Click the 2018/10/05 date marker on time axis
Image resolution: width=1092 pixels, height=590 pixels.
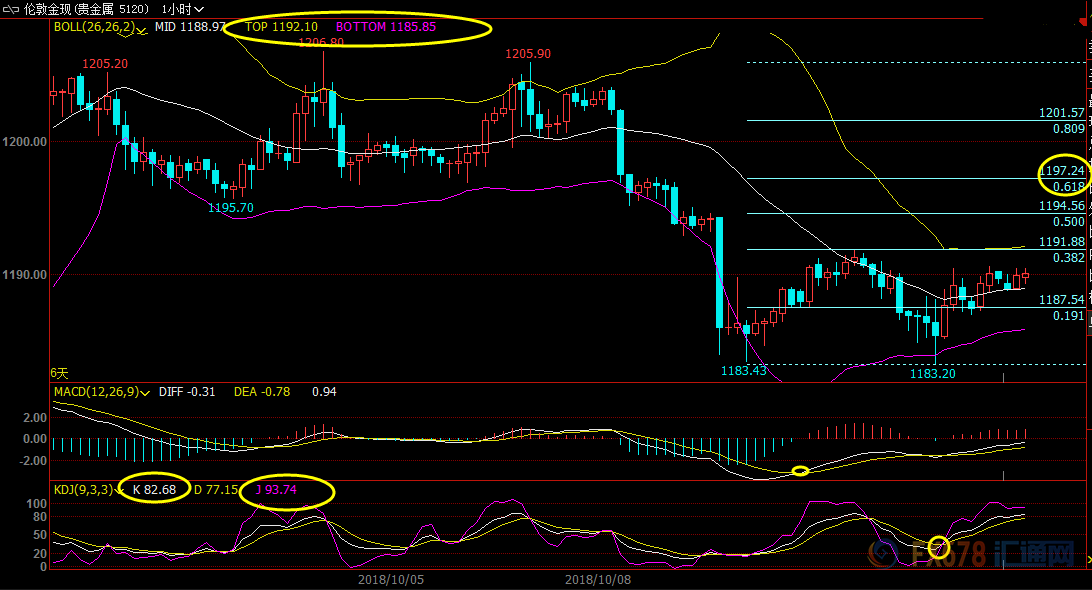pos(390,579)
